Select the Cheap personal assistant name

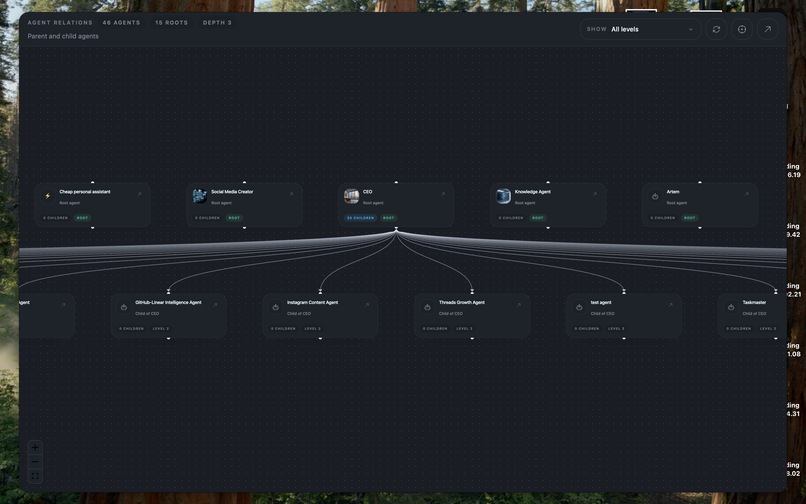pyautogui.click(x=85, y=192)
